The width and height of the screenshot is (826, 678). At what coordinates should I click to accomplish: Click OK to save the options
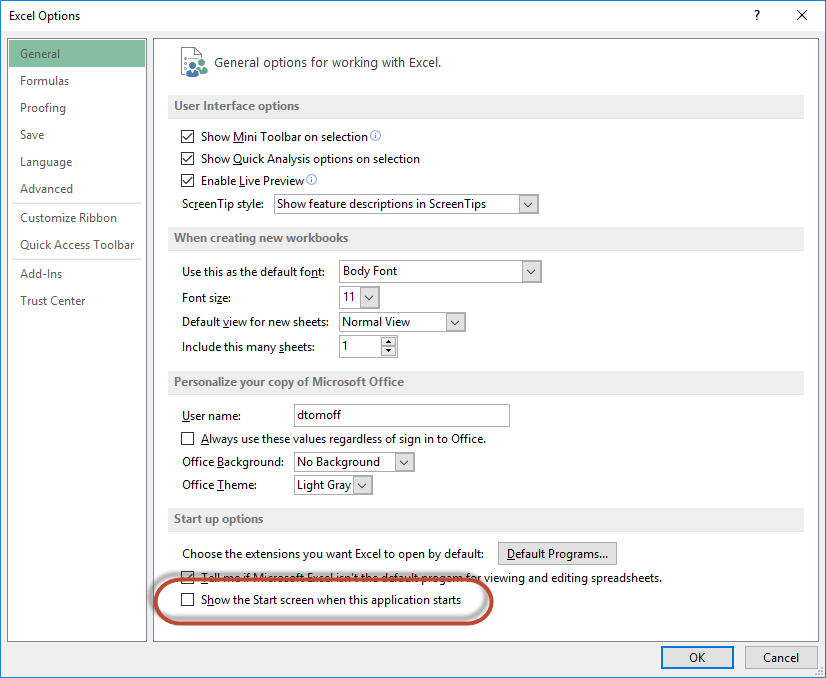tap(697, 657)
